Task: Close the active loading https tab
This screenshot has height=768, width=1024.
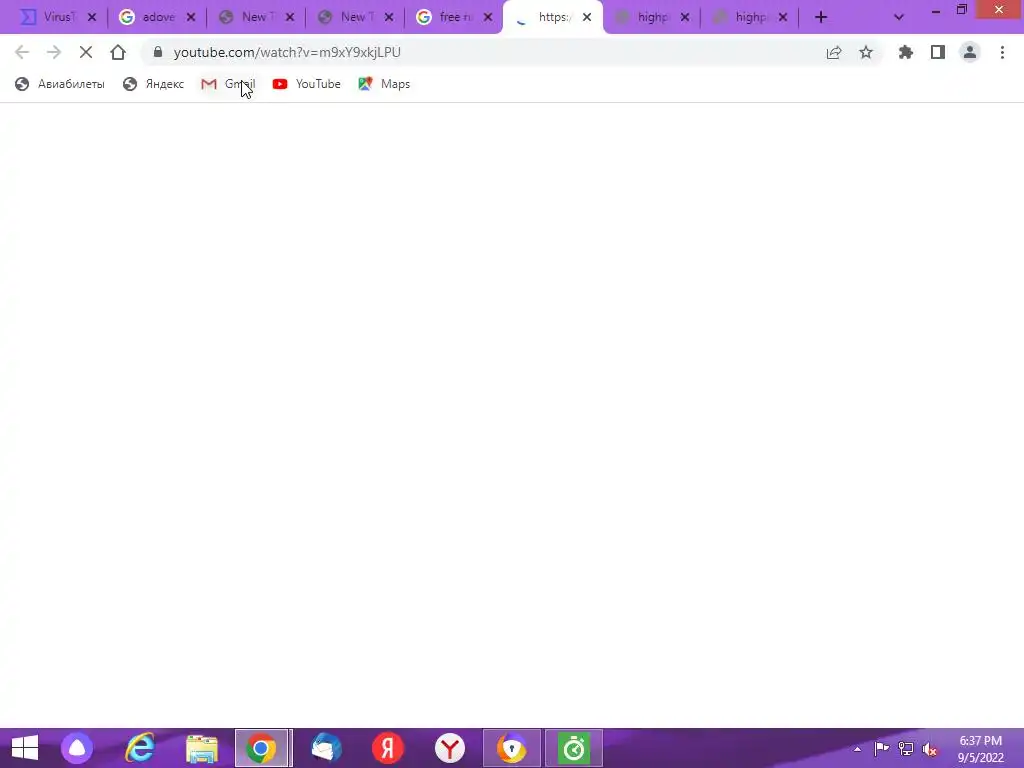Action: click(x=587, y=18)
